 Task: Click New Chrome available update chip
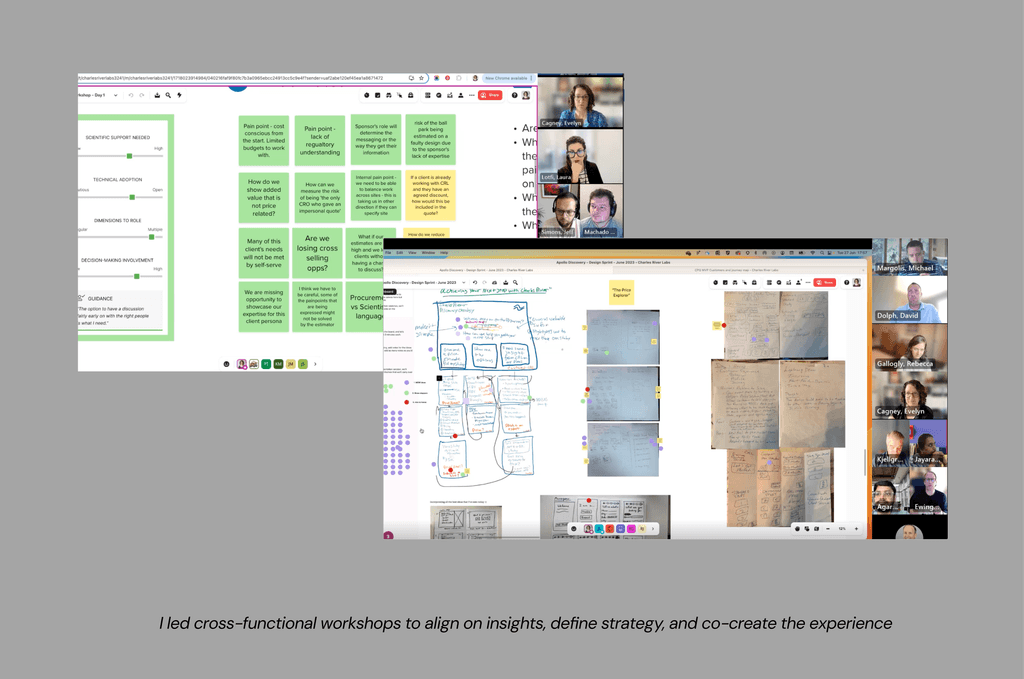[x=509, y=78]
